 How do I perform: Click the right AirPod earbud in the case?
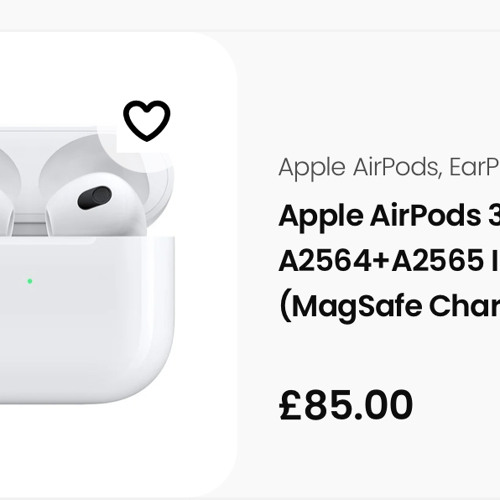pyautogui.click(x=97, y=206)
